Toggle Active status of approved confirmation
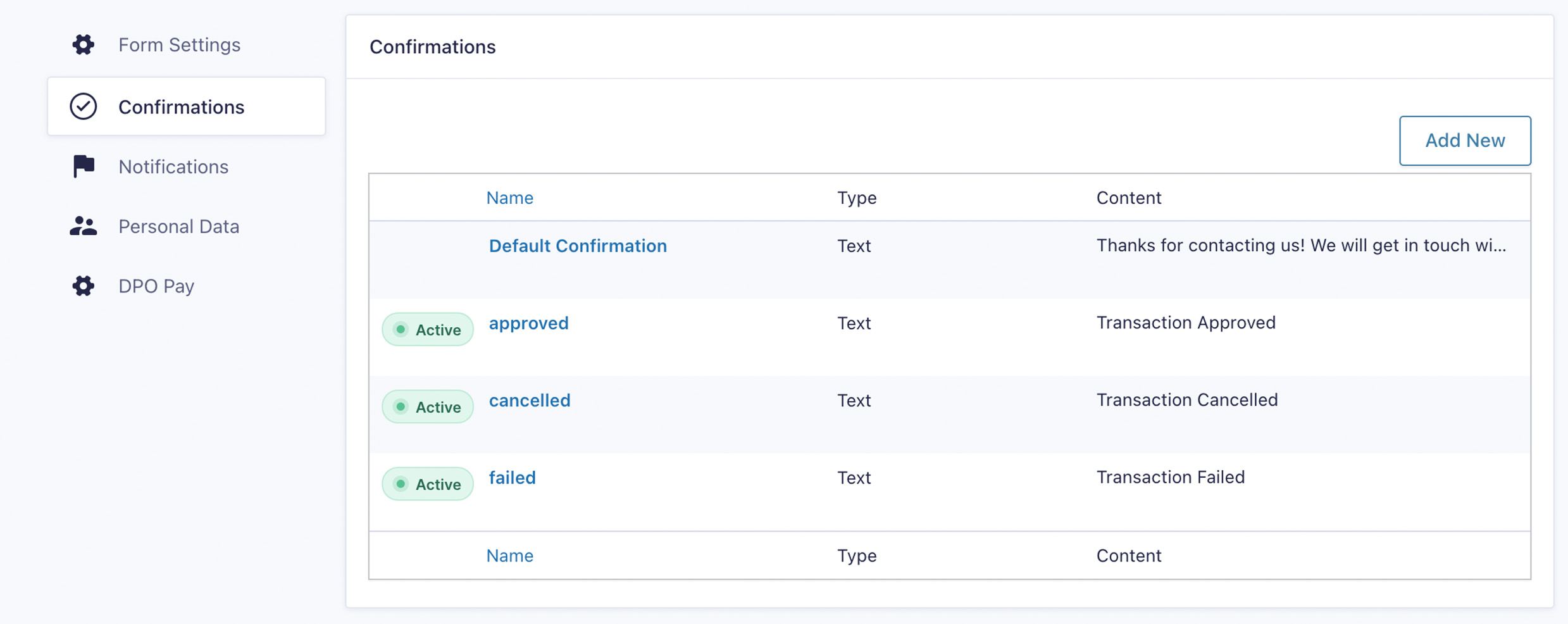Image resolution: width=1568 pixels, height=624 pixels. tap(428, 329)
